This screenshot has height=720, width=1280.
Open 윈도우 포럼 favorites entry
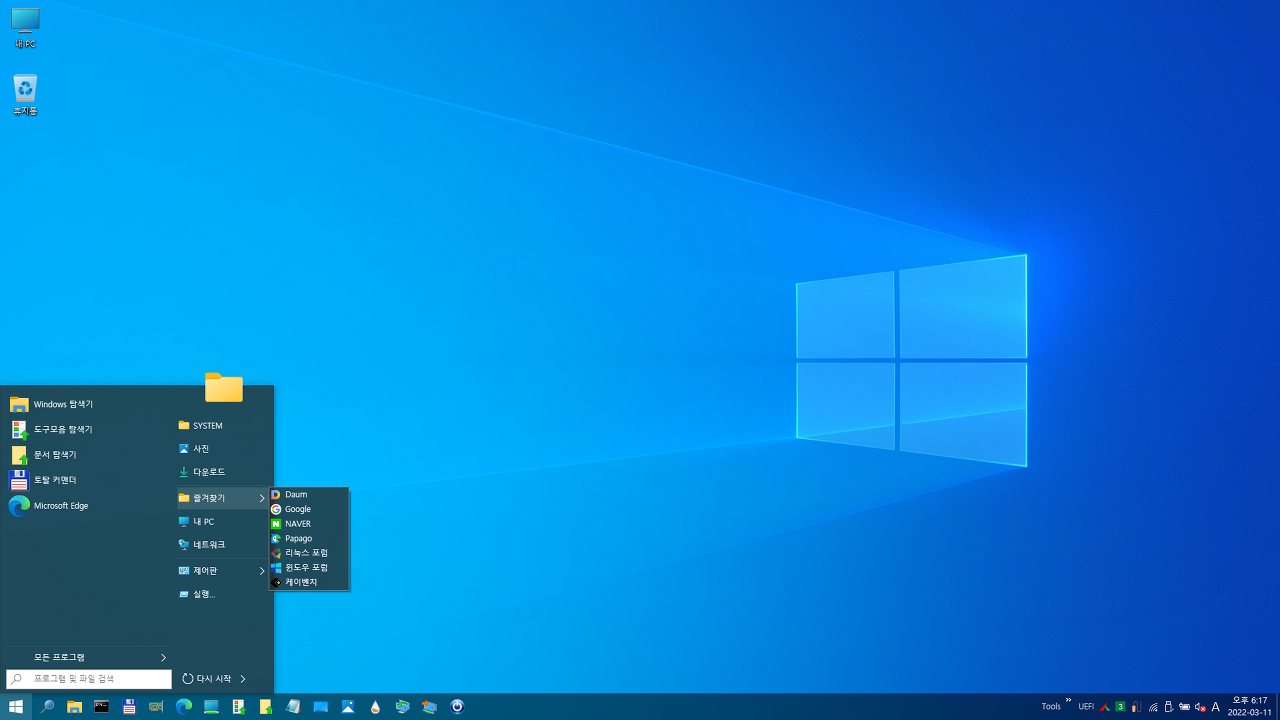click(x=309, y=567)
